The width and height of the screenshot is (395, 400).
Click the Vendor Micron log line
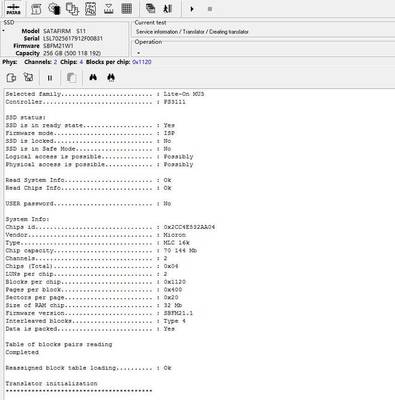click(x=95, y=235)
